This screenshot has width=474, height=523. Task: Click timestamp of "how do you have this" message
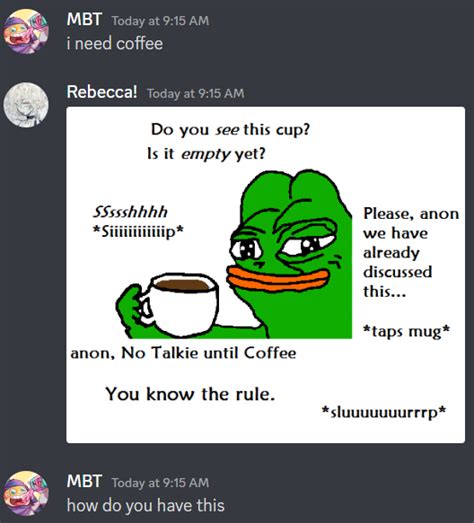[x=160, y=483]
